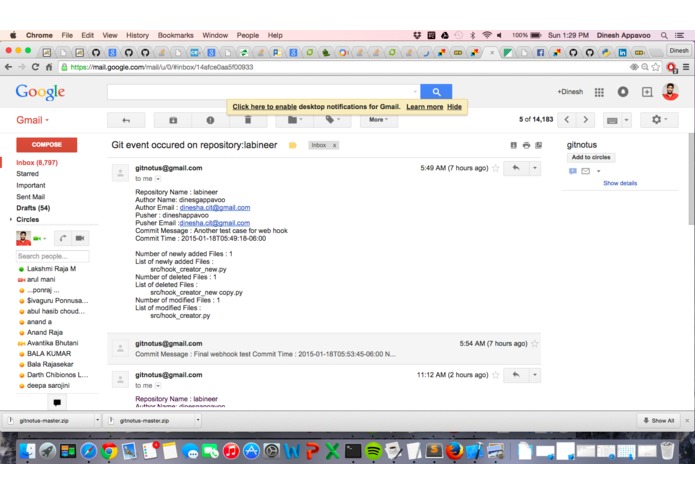Reply to the 11:12 AM message
The width and height of the screenshot is (695, 494).
(x=516, y=375)
